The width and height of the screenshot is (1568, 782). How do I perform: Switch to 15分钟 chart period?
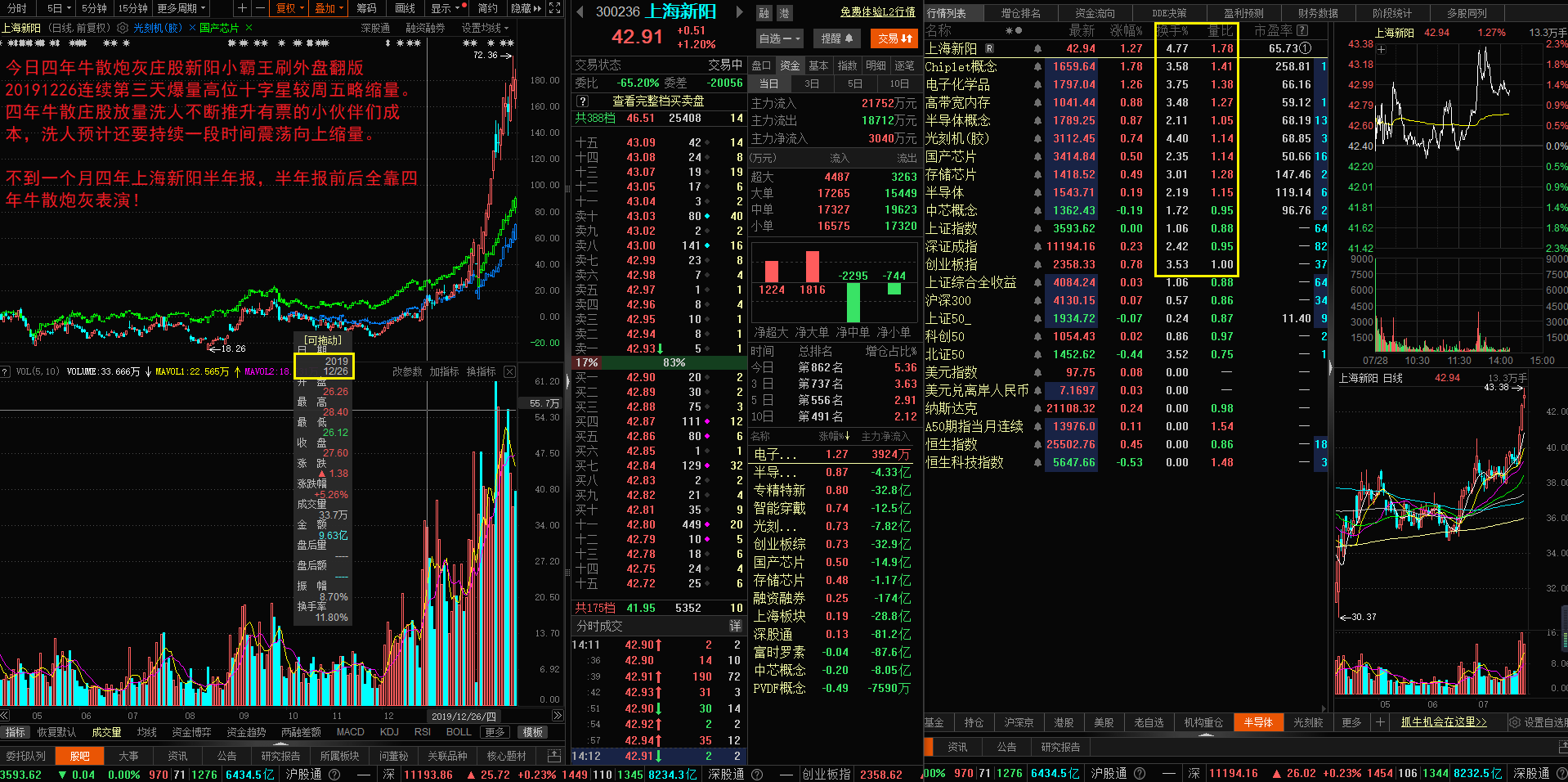click(x=132, y=8)
